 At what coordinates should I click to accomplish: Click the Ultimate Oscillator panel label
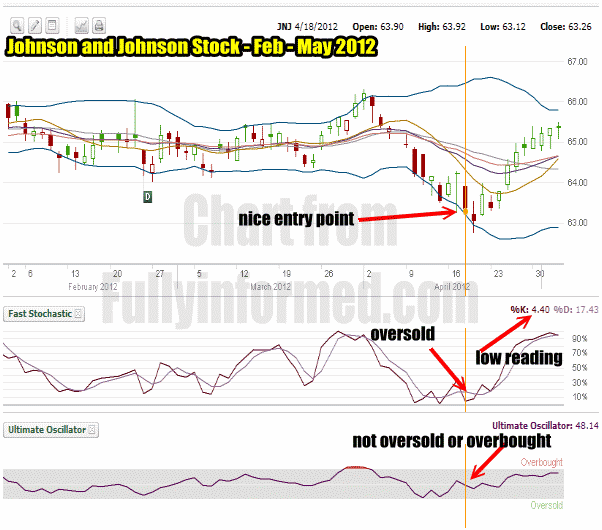click(47, 430)
